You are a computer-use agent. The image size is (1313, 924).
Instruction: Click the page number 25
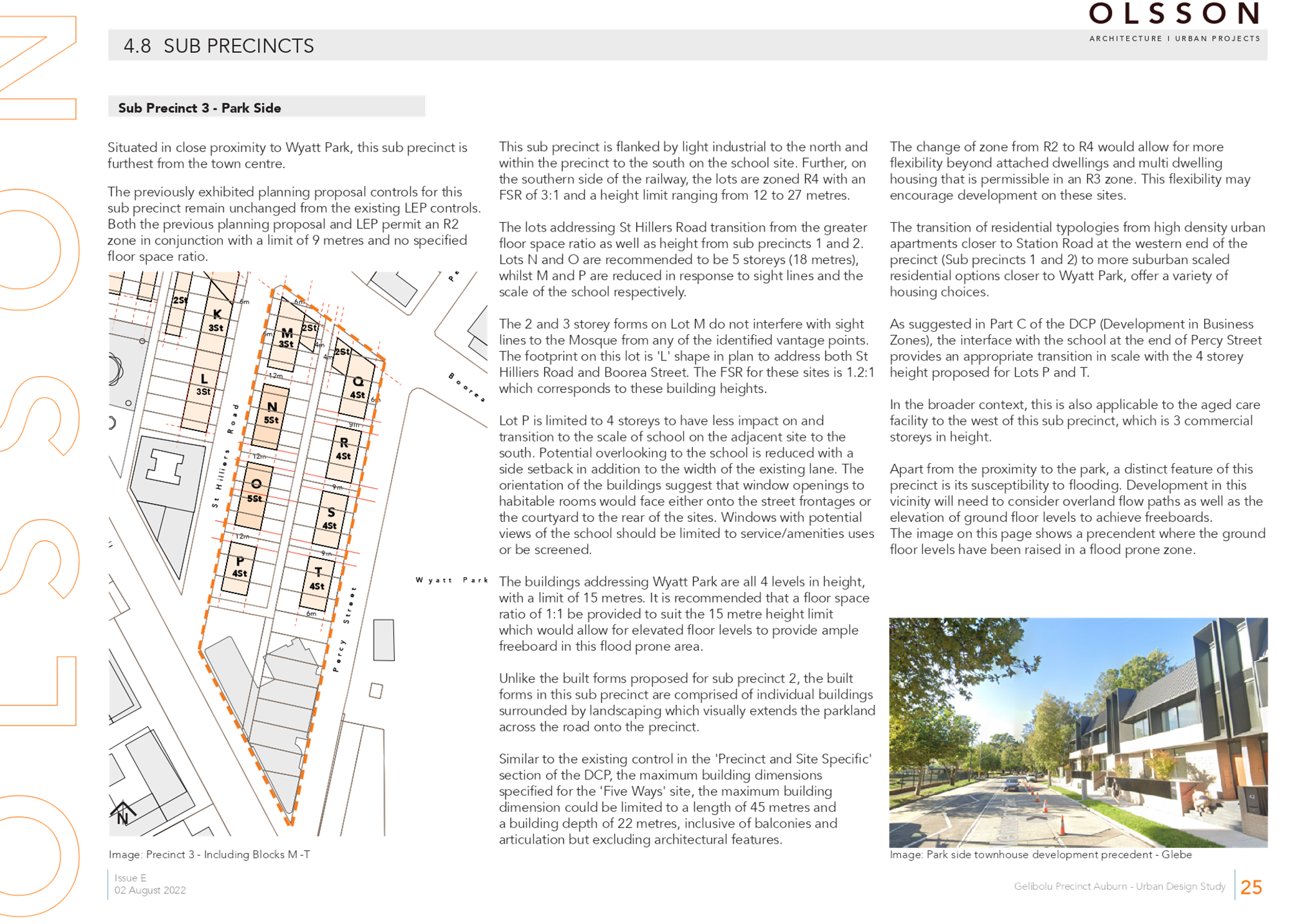click(1251, 887)
